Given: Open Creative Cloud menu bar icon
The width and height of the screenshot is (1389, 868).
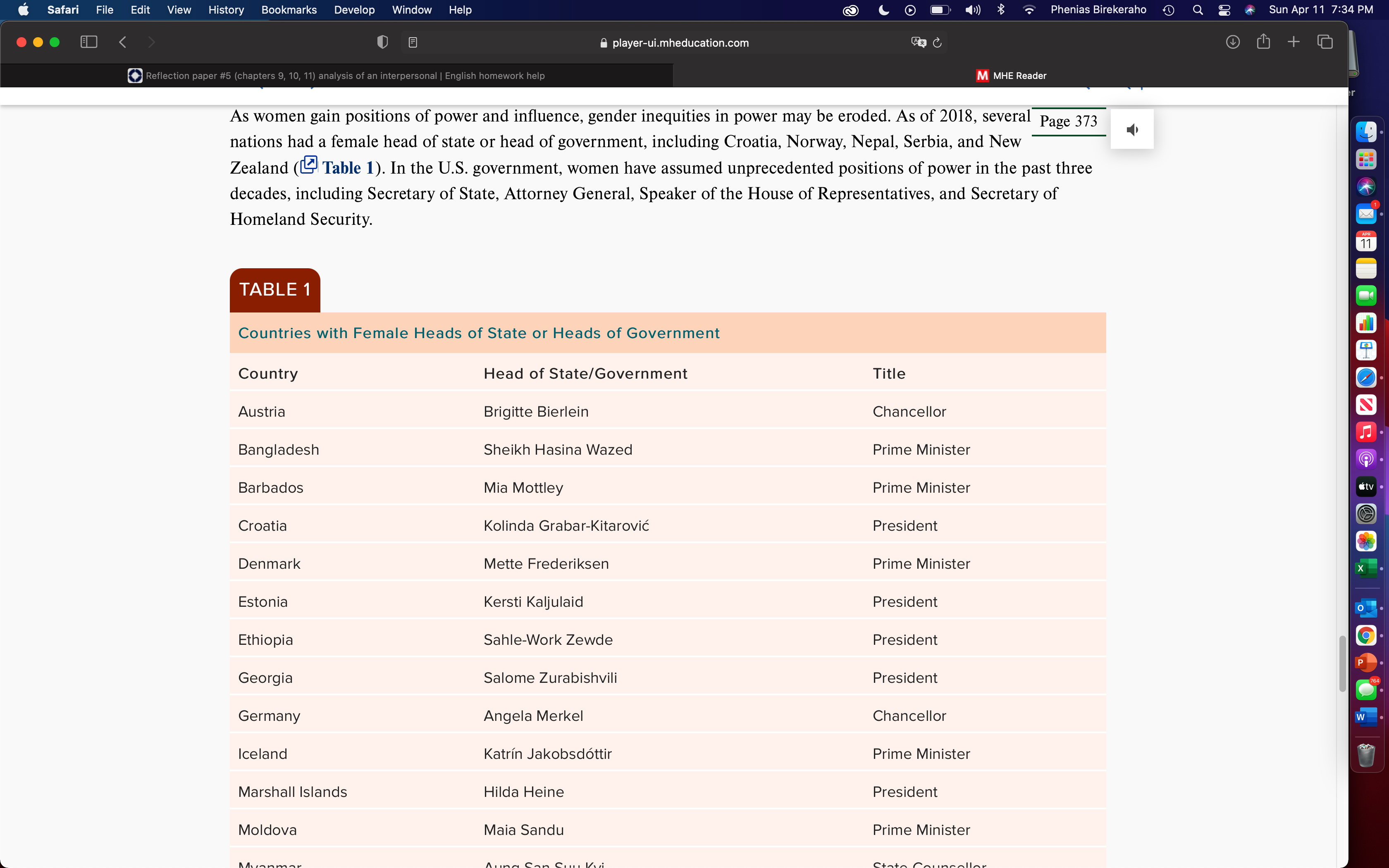Looking at the screenshot, I should pyautogui.click(x=850, y=10).
